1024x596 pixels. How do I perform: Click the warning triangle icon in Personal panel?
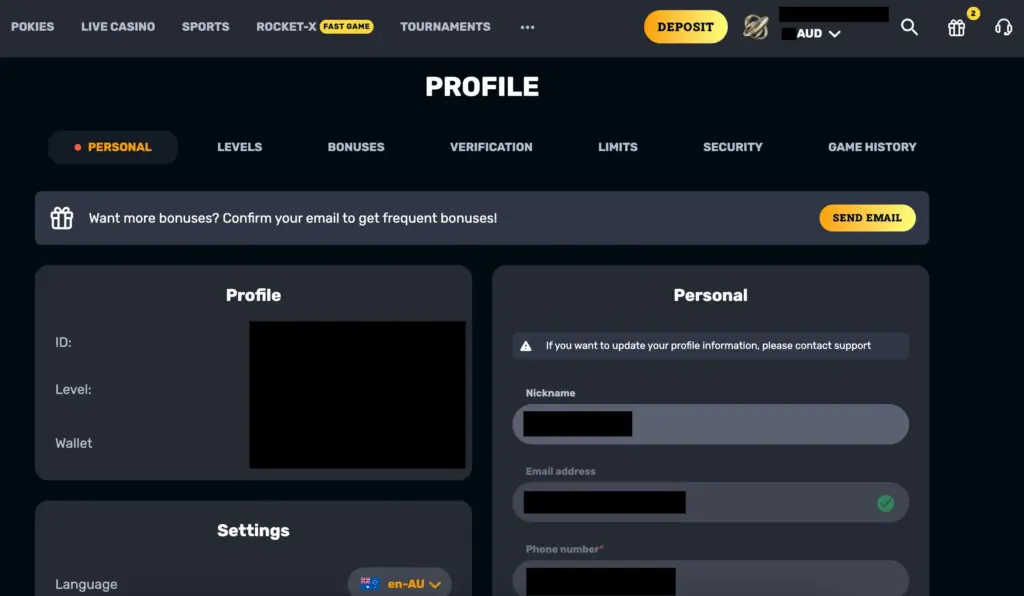[526, 346]
